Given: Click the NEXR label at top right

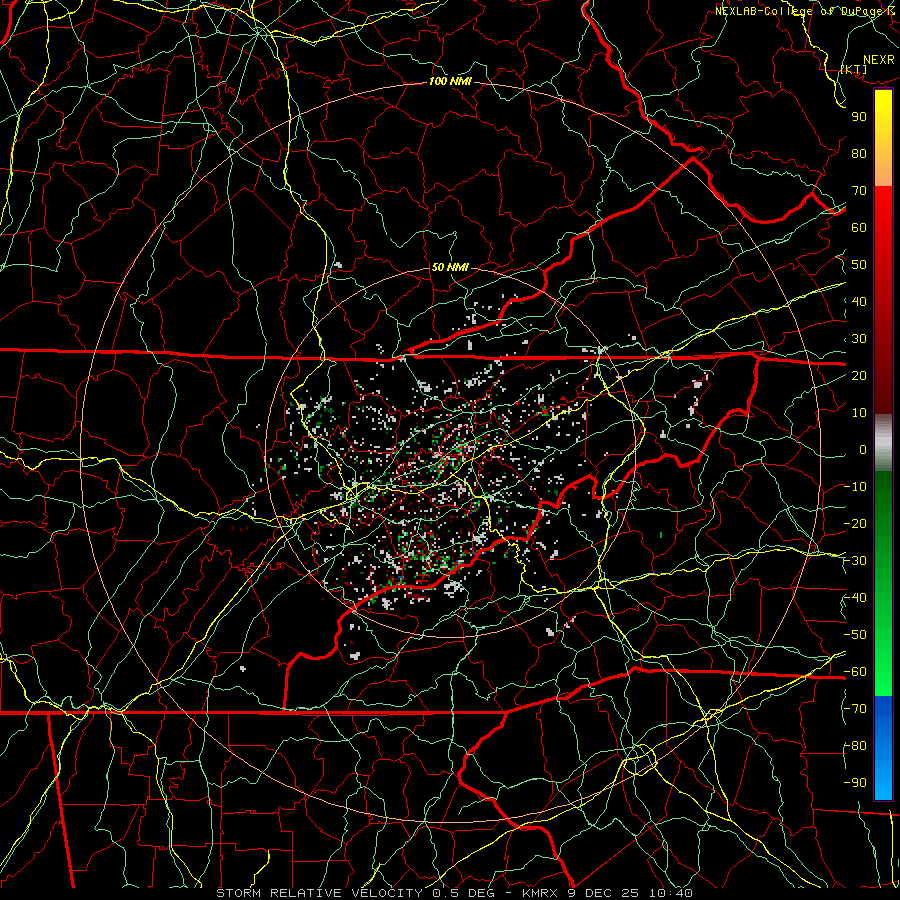Looking at the screenshot, I should pyautogui.click(x=879, y=60).
